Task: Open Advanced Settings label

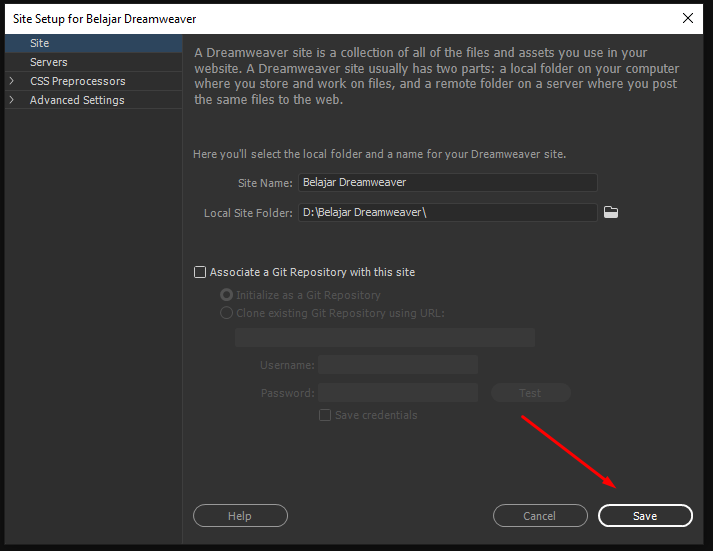Action: tap(77, 100)
